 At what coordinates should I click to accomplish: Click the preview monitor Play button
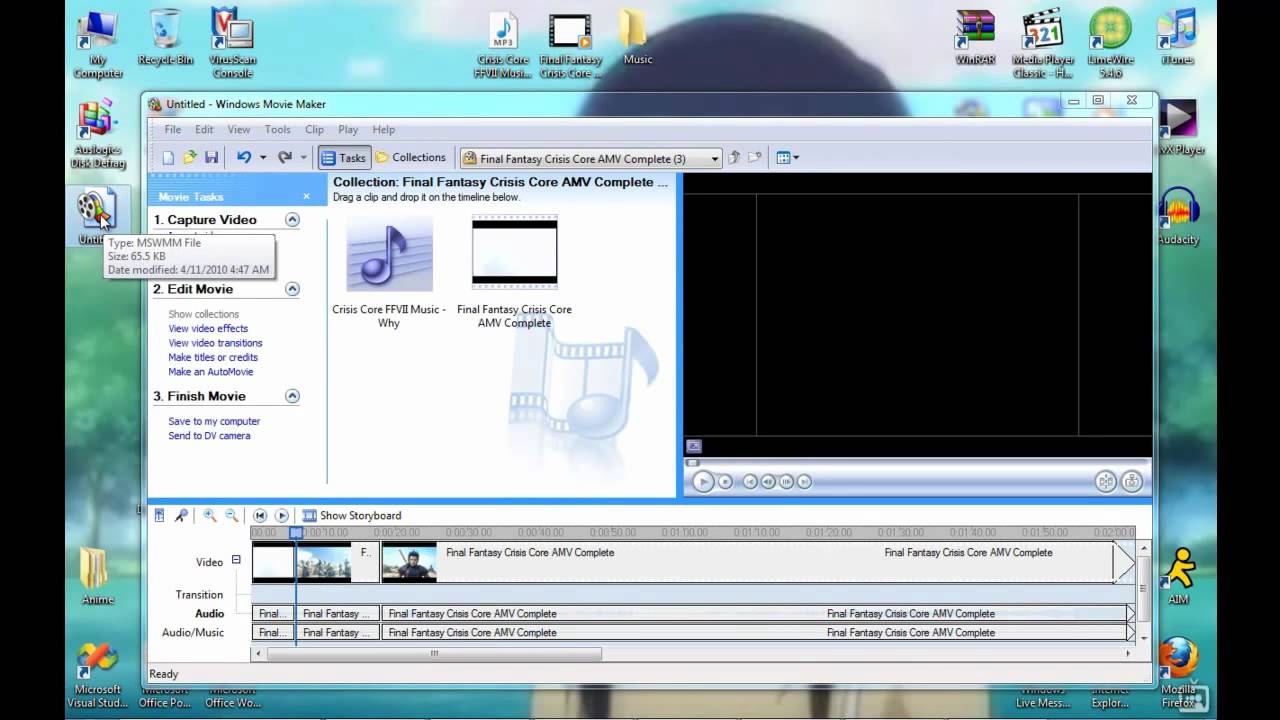(x=703, y=482)
